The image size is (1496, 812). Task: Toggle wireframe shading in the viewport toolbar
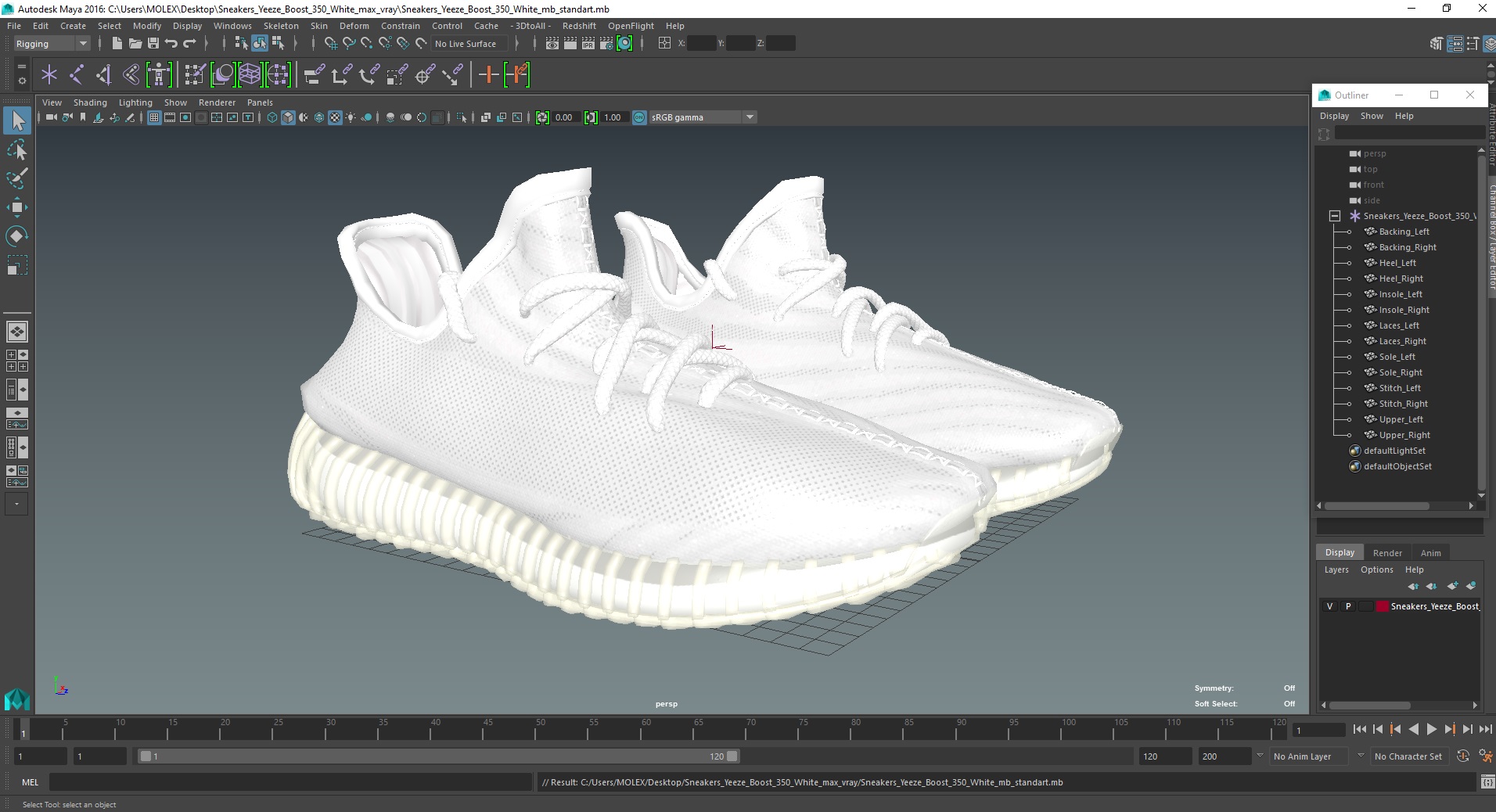(272, 117)
